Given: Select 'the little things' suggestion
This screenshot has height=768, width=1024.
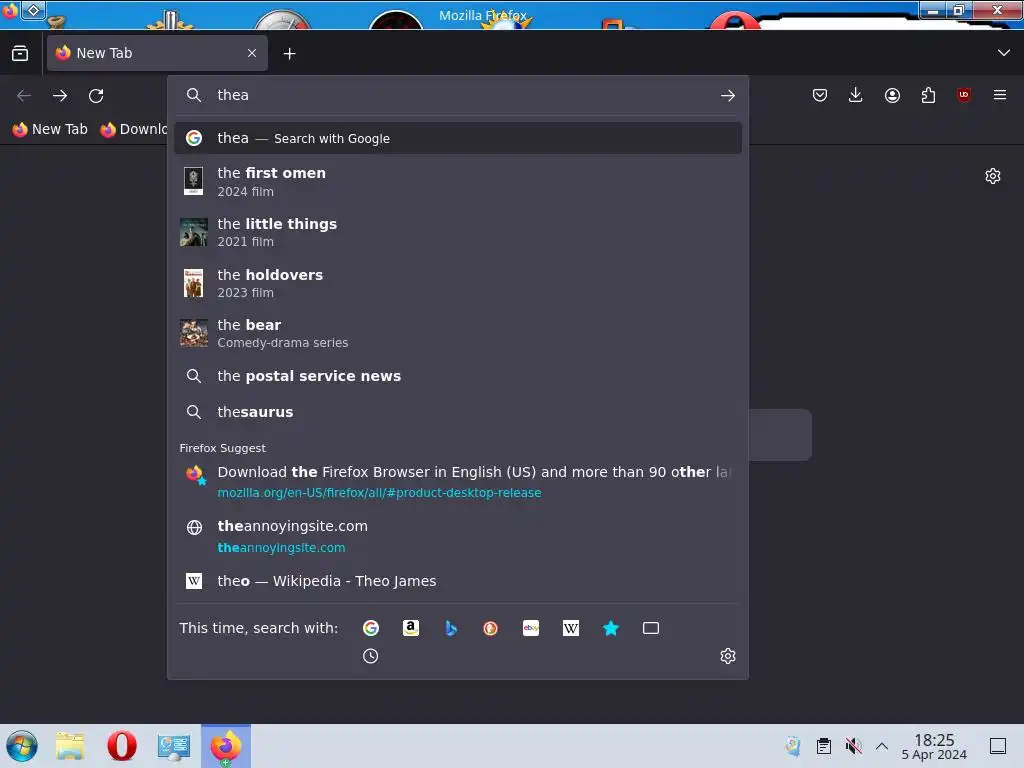Looking at the screenshot, I should coord(458,232).
